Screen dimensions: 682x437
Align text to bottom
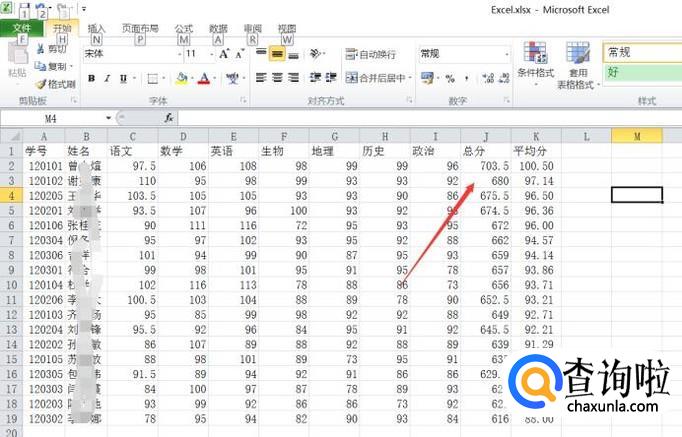click(294, 54)
